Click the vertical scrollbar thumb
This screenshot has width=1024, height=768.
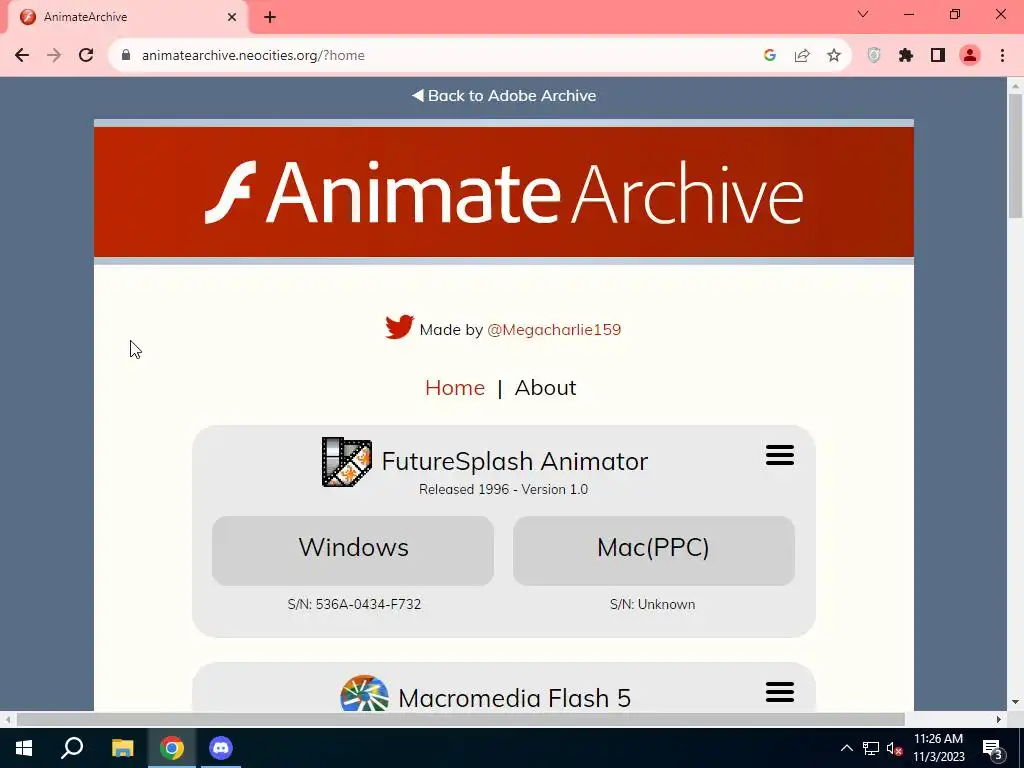pyautogui.click(x=1015, y=155)
